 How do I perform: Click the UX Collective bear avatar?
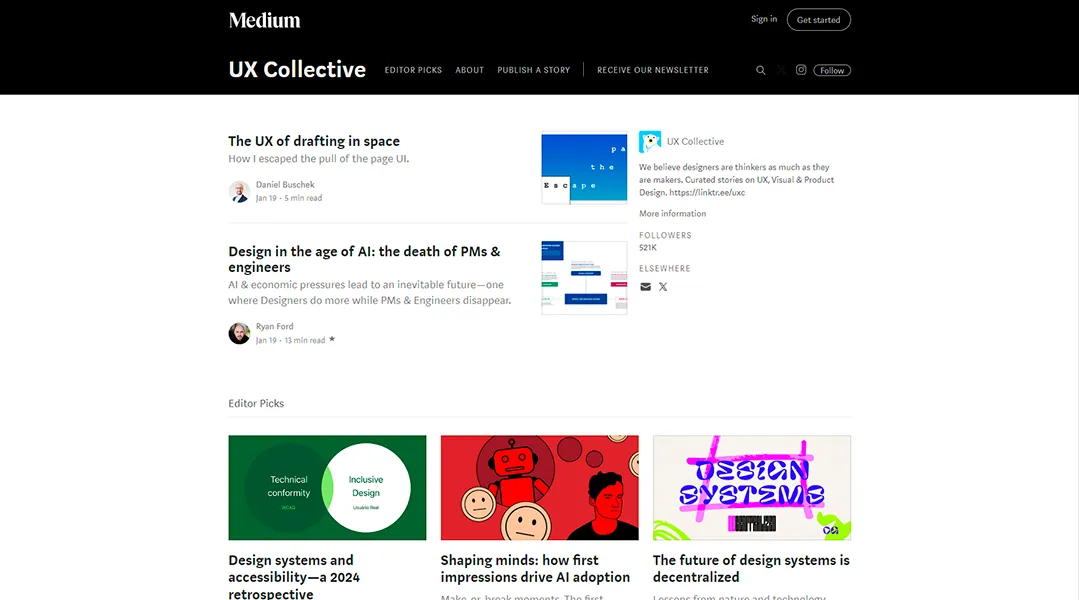pyautogui.click(x=650, y=142)
